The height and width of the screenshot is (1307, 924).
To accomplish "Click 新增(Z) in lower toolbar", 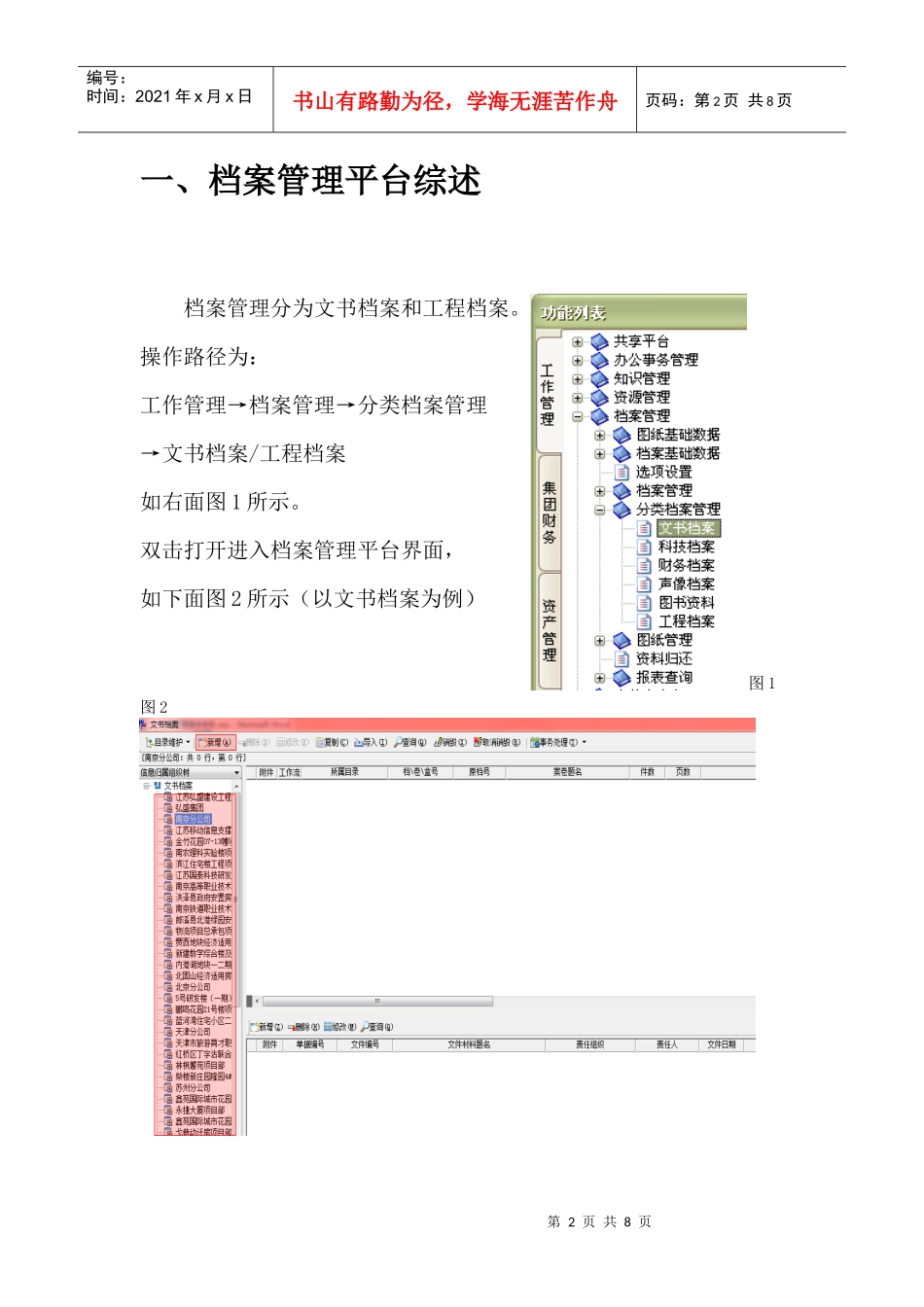I will point(267,1027).
